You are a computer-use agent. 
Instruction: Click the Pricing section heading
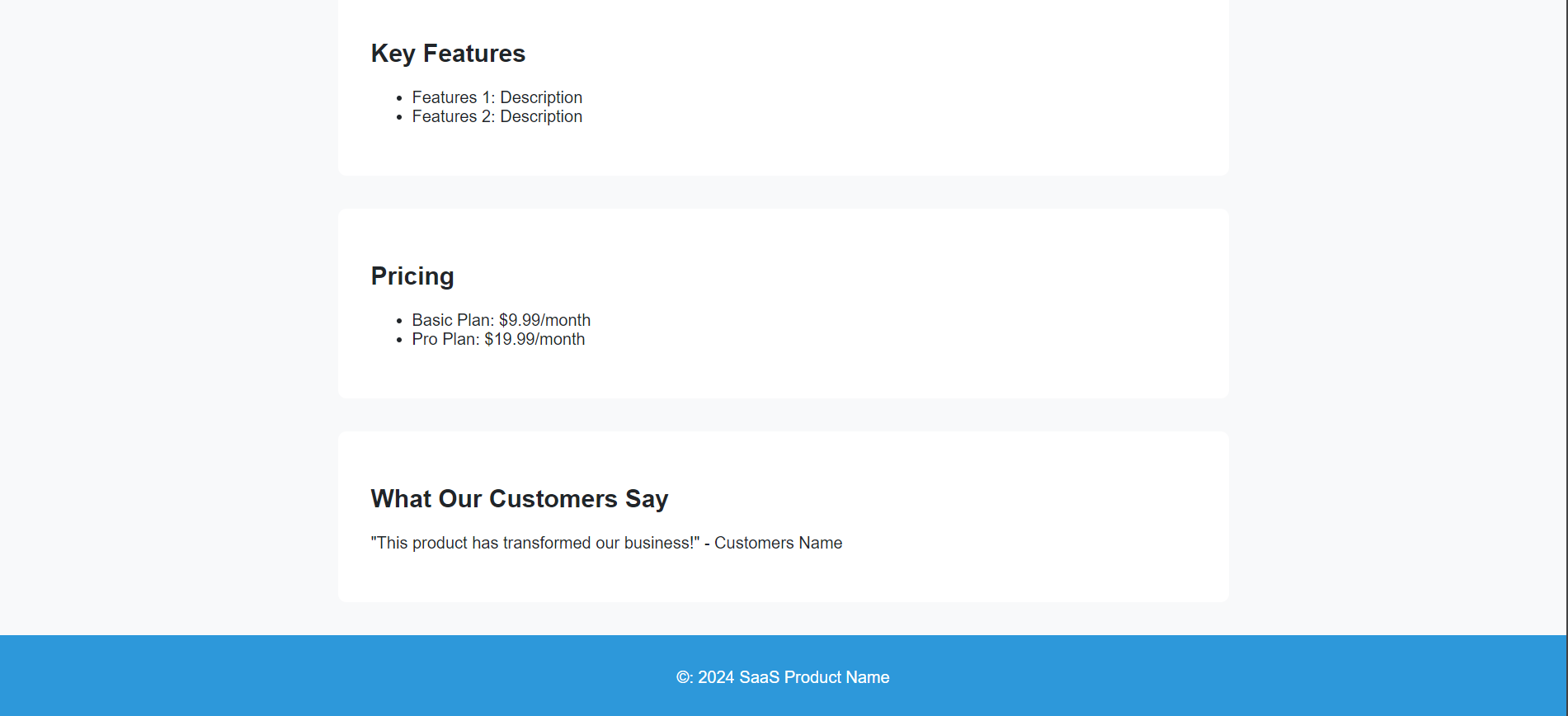412,276
